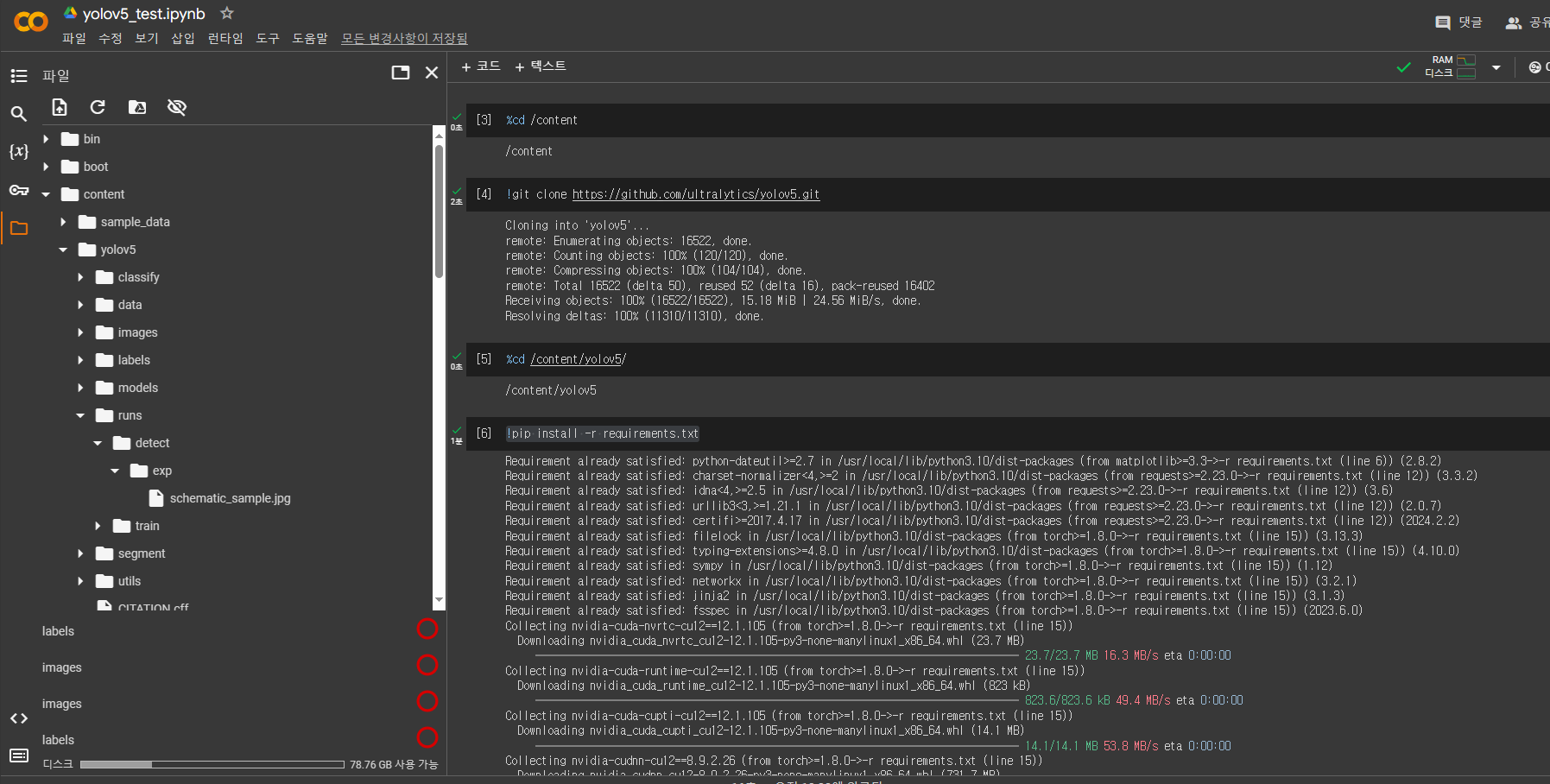Viewport: 1550px width, 784px height.
Task: Collapse the detect folder
Action: [98, 443]
